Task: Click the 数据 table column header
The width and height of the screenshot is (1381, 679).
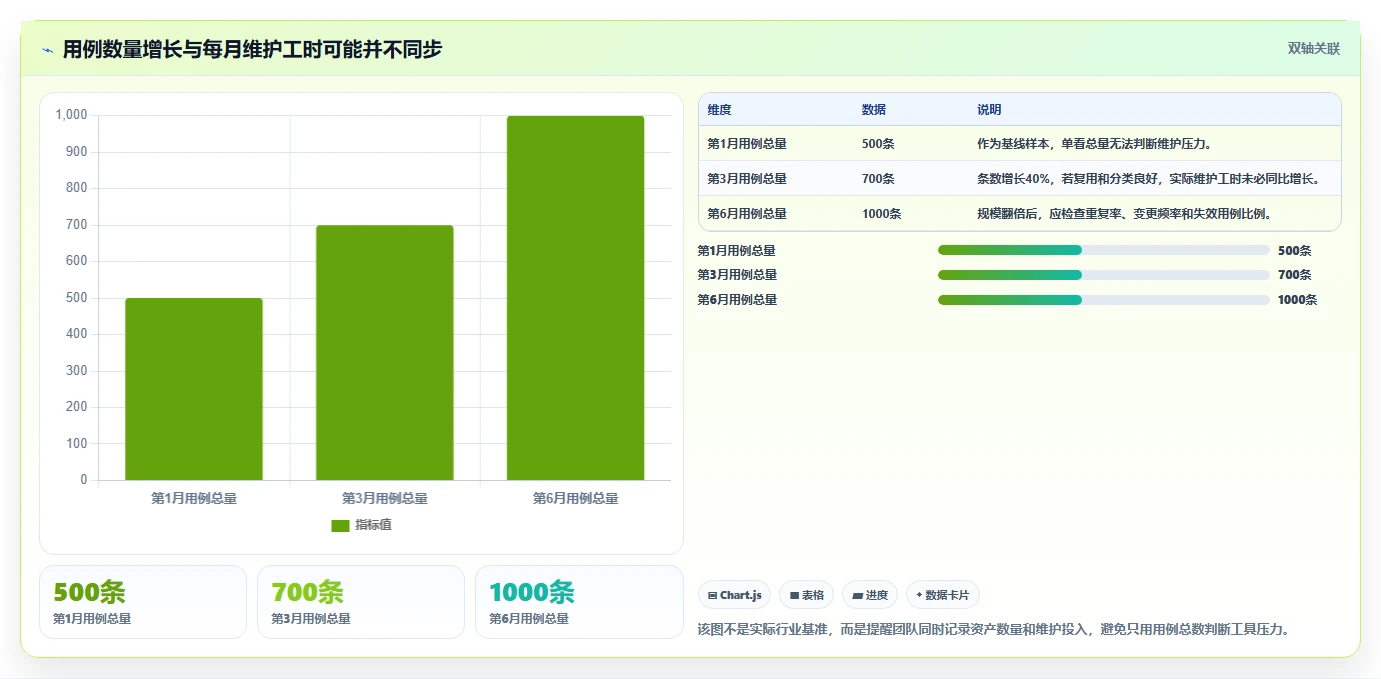Action: point(873,110)
